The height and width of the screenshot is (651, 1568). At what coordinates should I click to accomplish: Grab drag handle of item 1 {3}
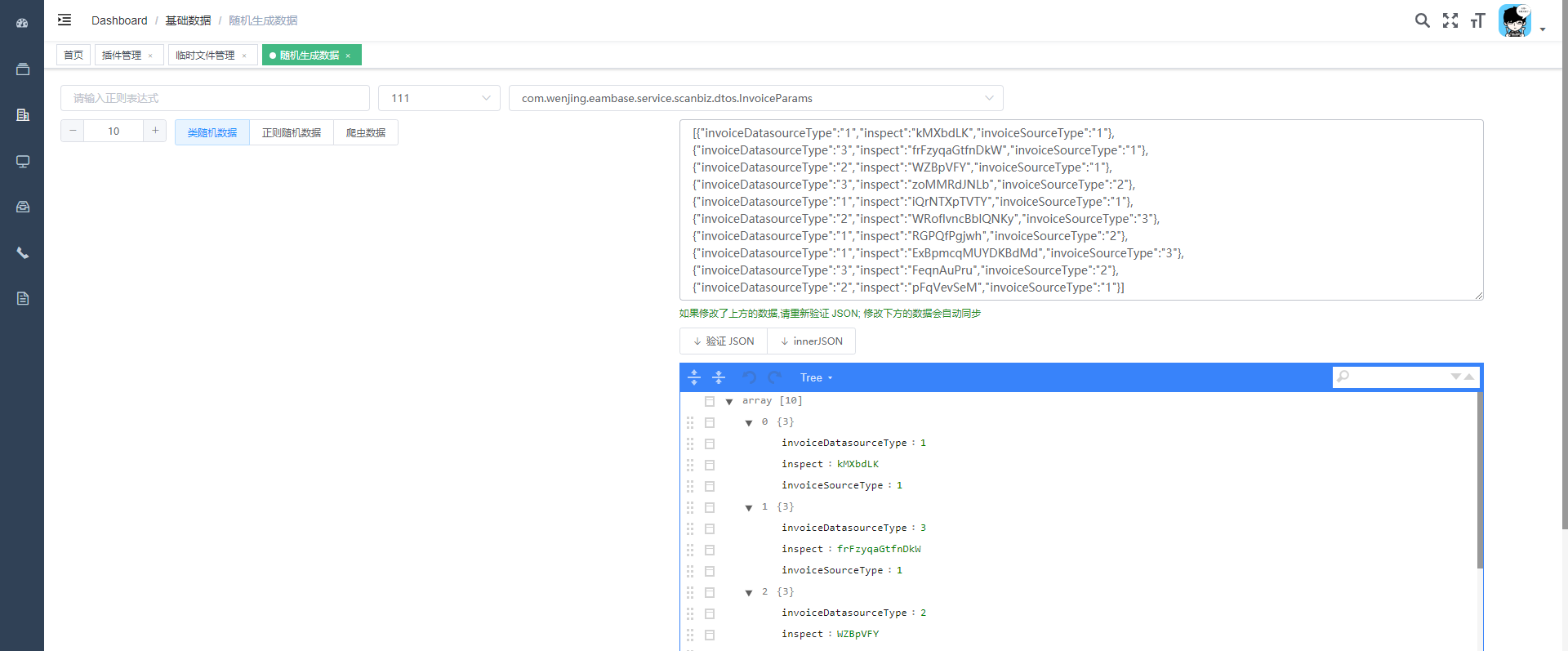(690, 507)
